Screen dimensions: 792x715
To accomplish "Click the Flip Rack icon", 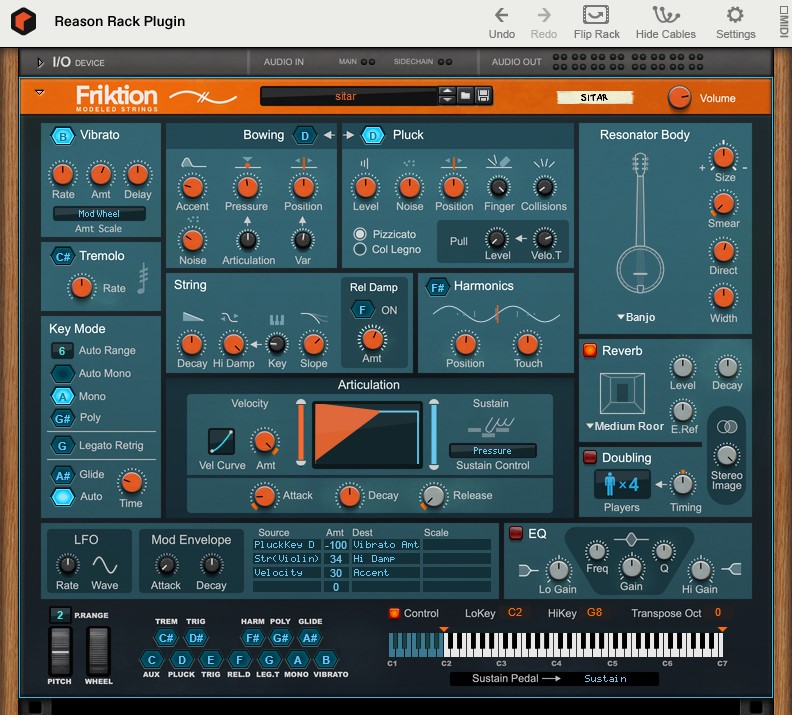I will pos(596,15).
